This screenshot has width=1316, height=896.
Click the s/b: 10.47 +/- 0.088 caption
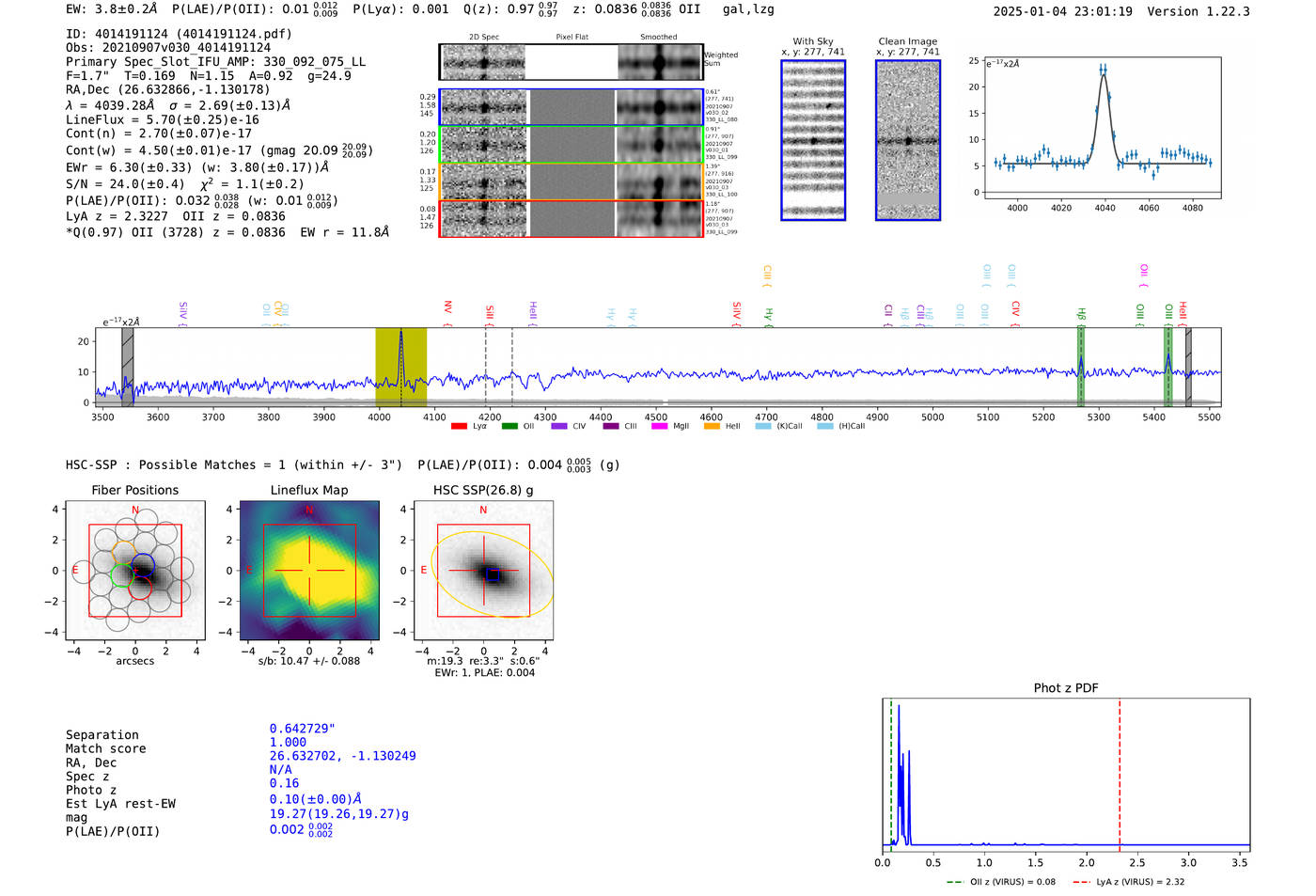tap(309, 661)
